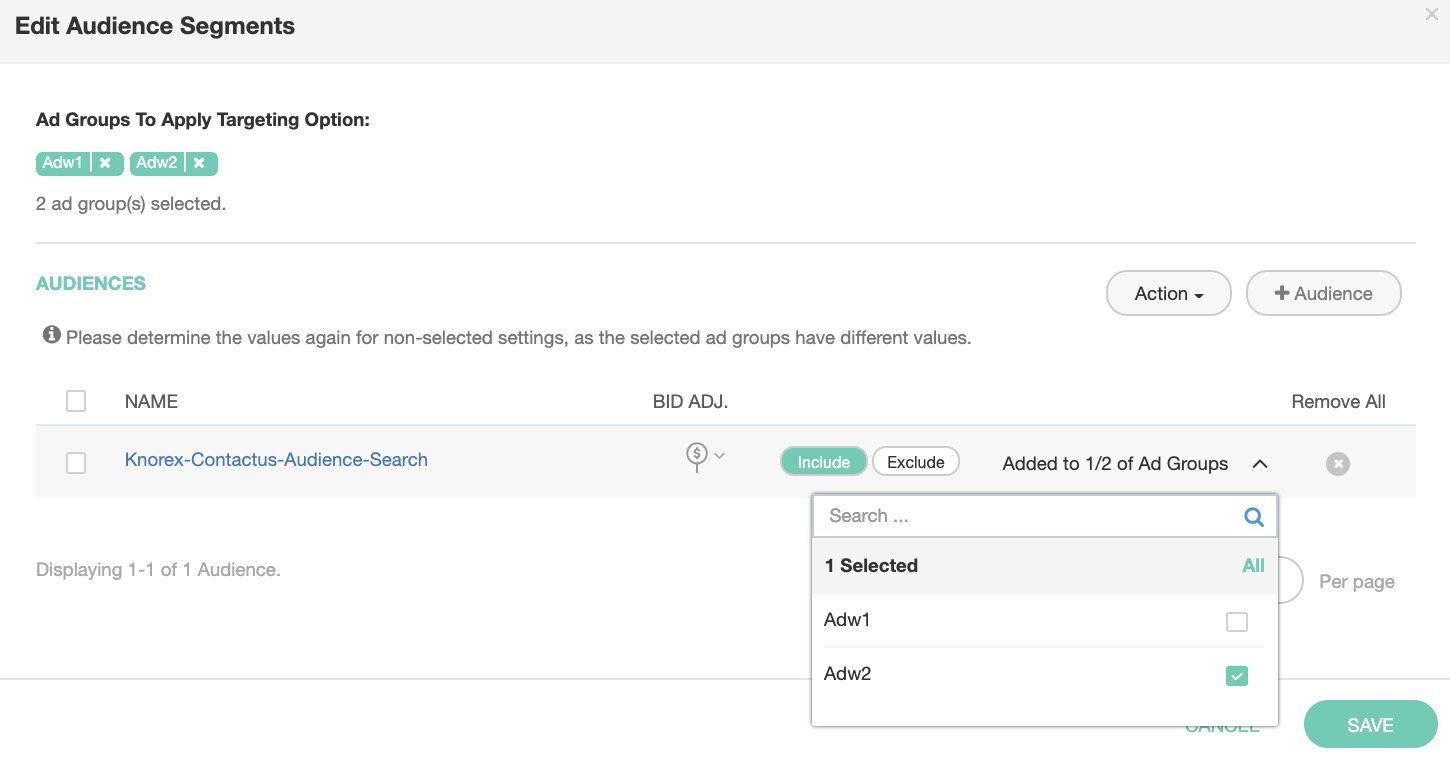Remove the Adw2 ad group tag

point(199,163)
